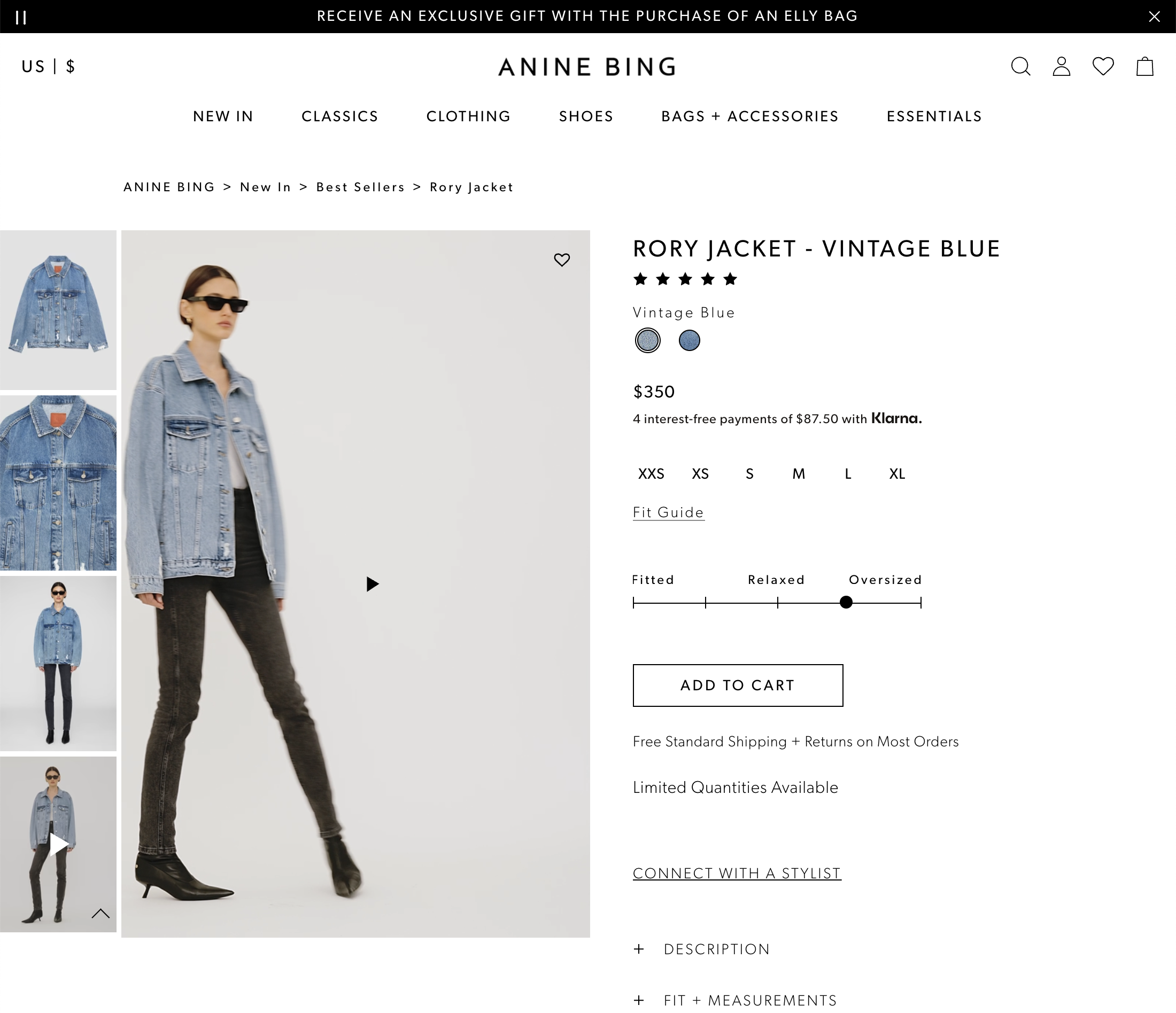Open the wishlist heart in header

coord(1103,66)
